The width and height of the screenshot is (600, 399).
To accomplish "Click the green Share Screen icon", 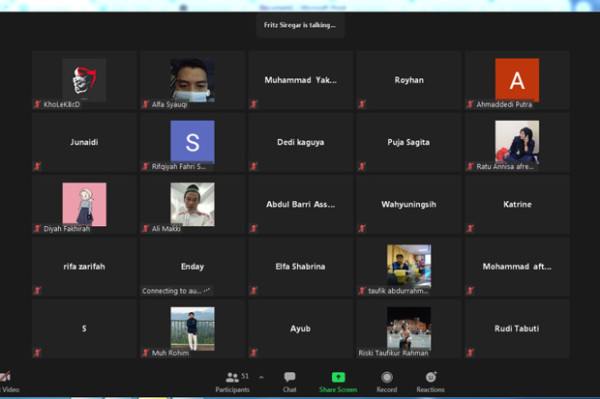I will pos(338,377).
